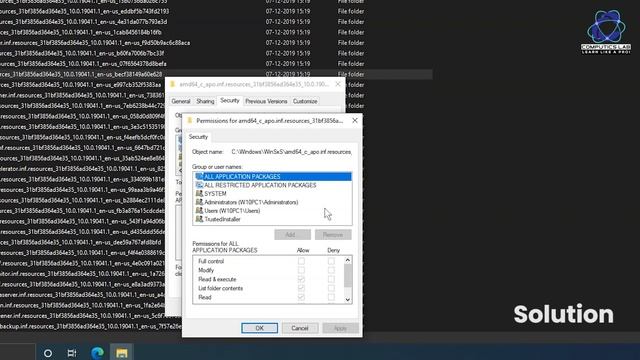Click the TrustedInstaller user icon
Image resolution: width=640 pixels, height=360 pixels.
(x=199, y=219)
